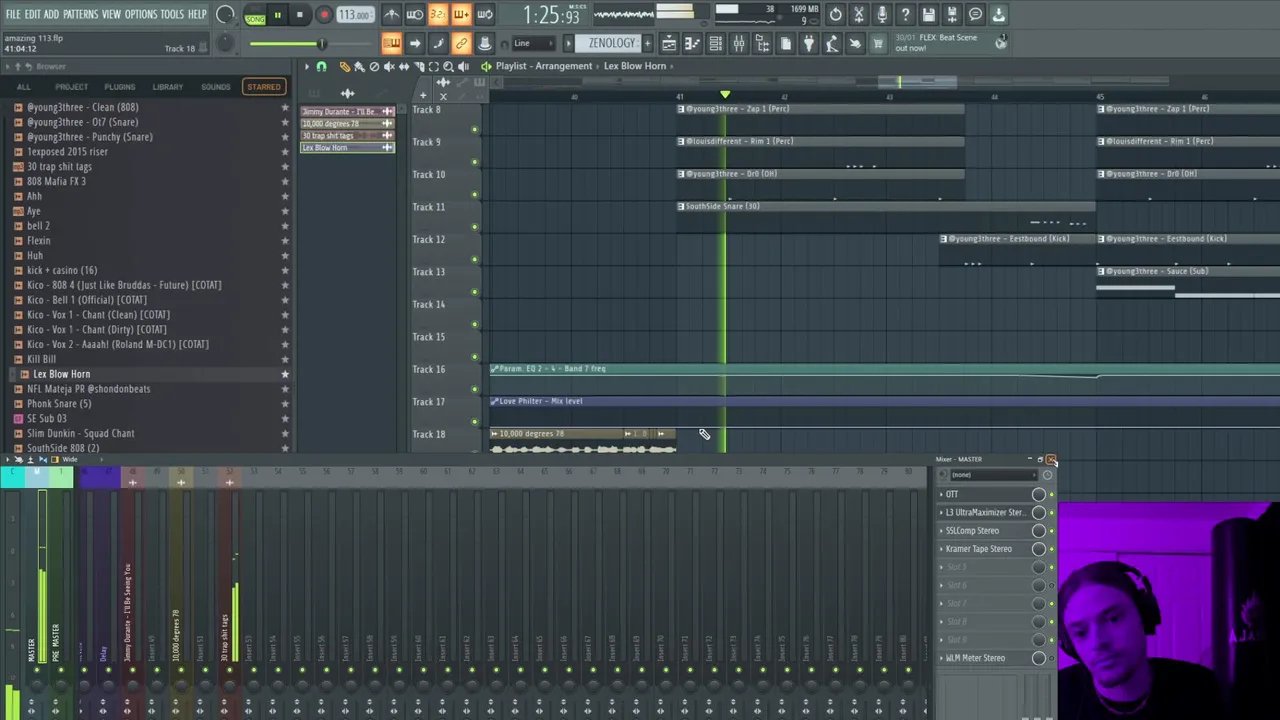Viewport: 1280px width, 720px height.
Task: Expand SSLComp Stereo slot arrow
Action: (x=941, y=530)
